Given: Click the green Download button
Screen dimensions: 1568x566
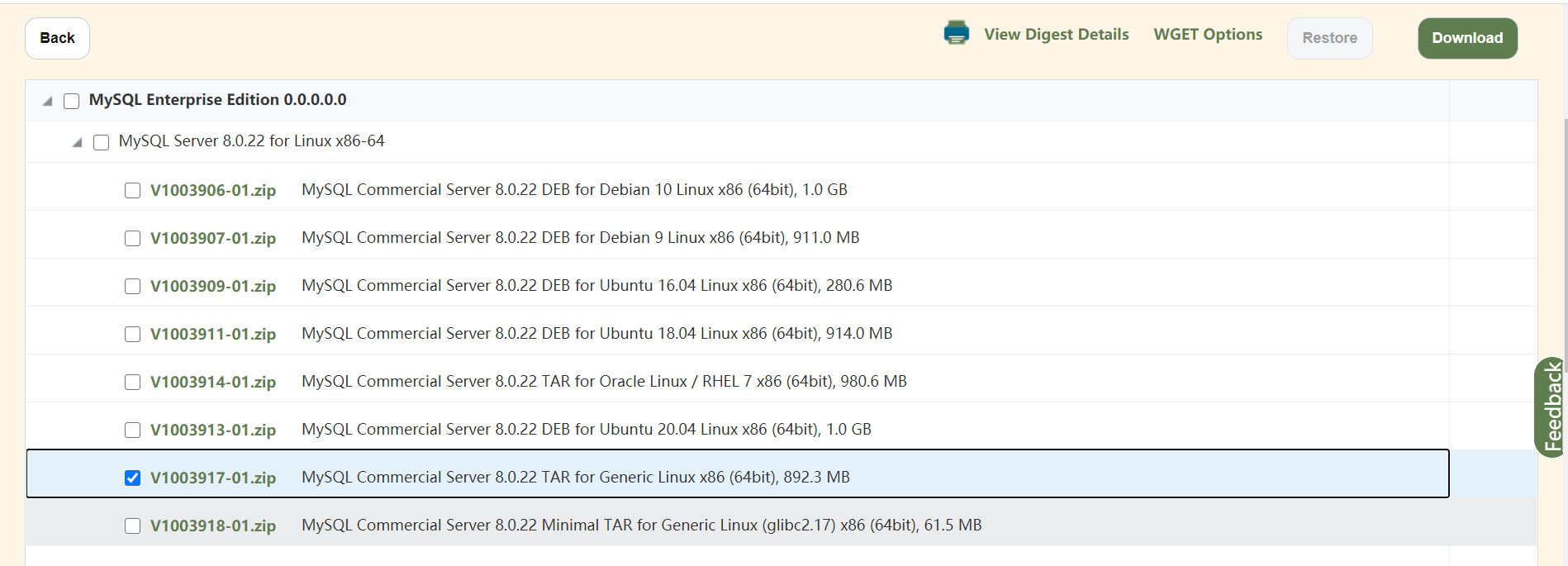Looking at the screenshot, I should coord(1467,38).
